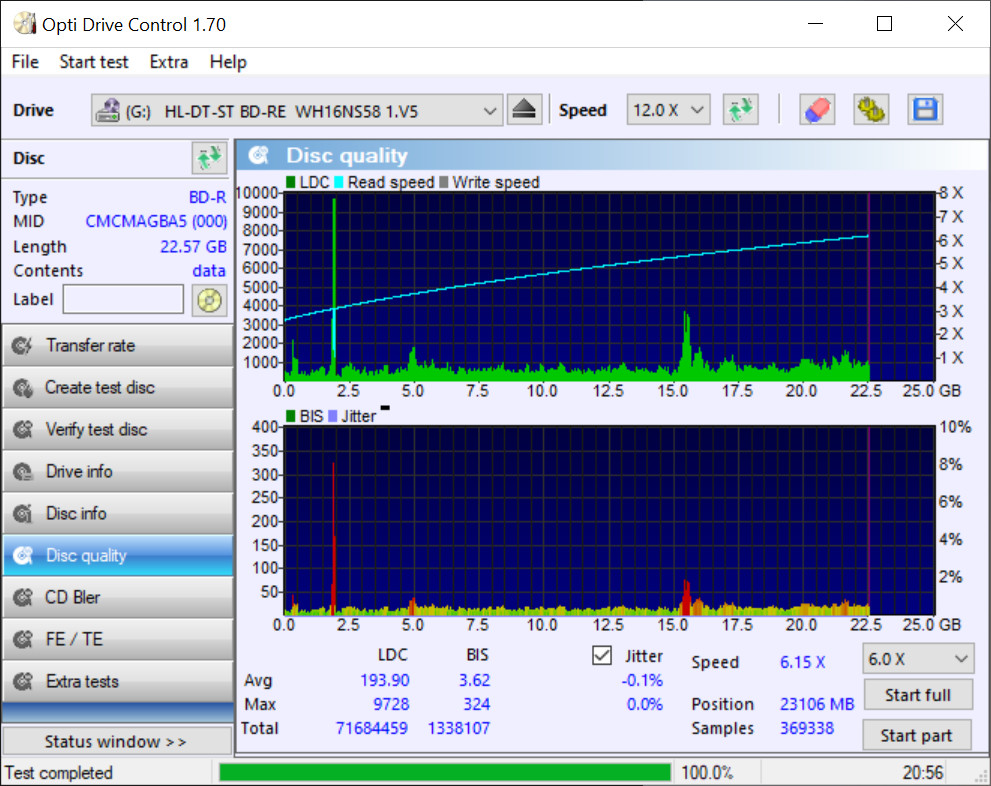Viewport: 991px width, 786px height.
Task: Click the refresh drive speed icon
Action: [x=741, y=110]
